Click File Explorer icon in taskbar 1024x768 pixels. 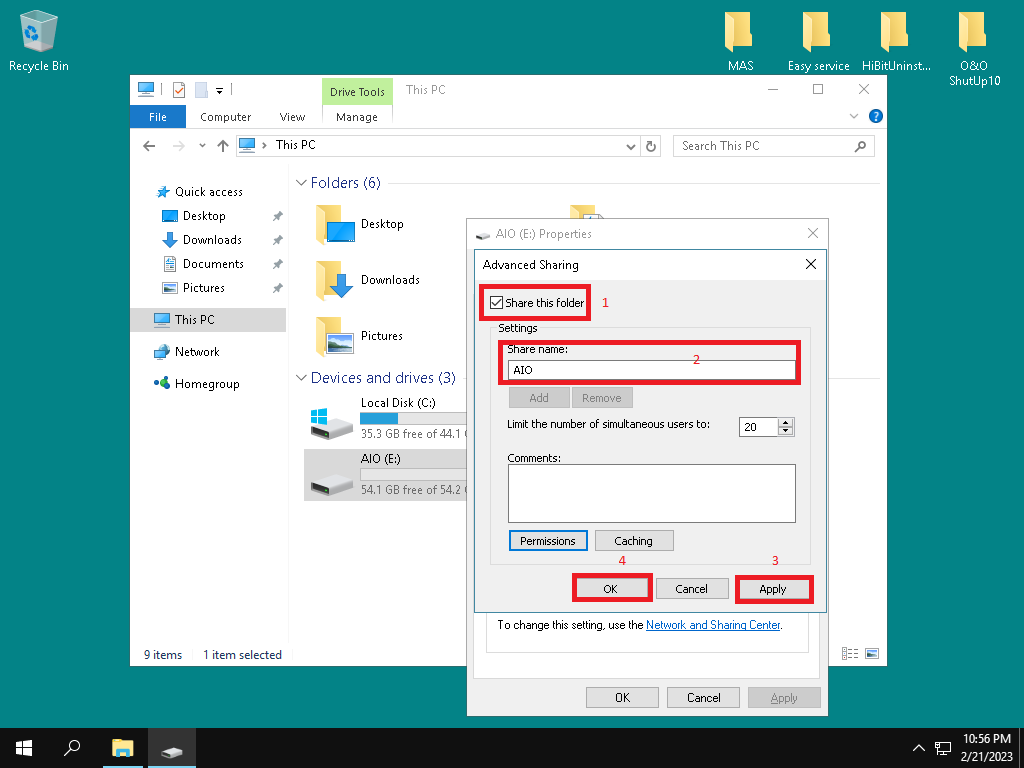(122, 747)
